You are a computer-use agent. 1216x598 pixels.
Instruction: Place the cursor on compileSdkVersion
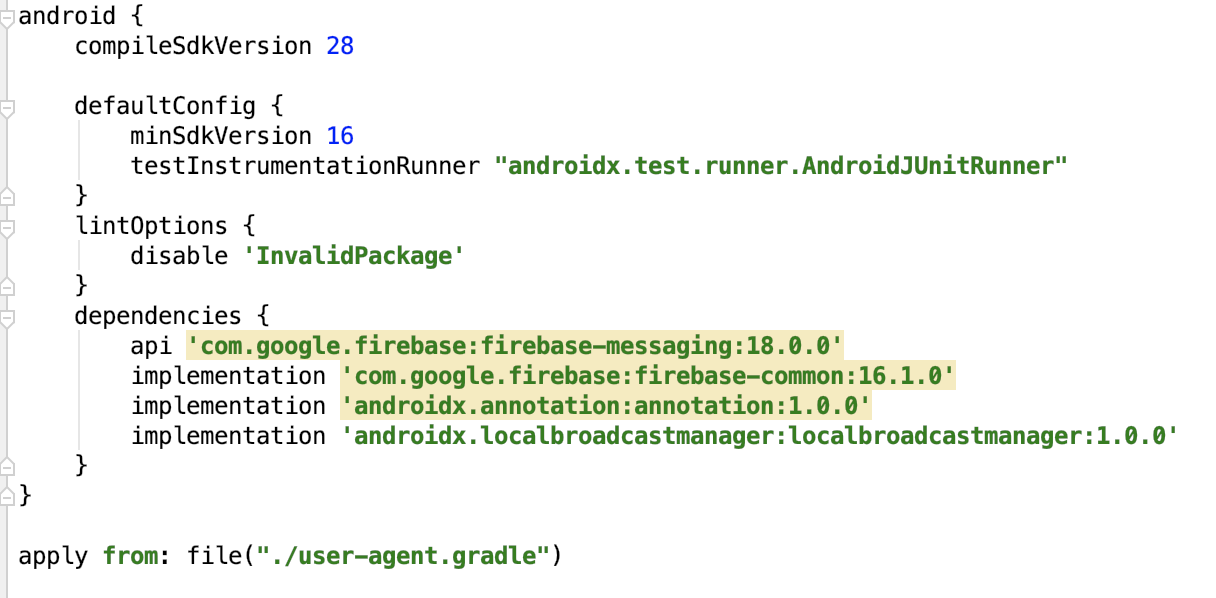pos(193,46)
